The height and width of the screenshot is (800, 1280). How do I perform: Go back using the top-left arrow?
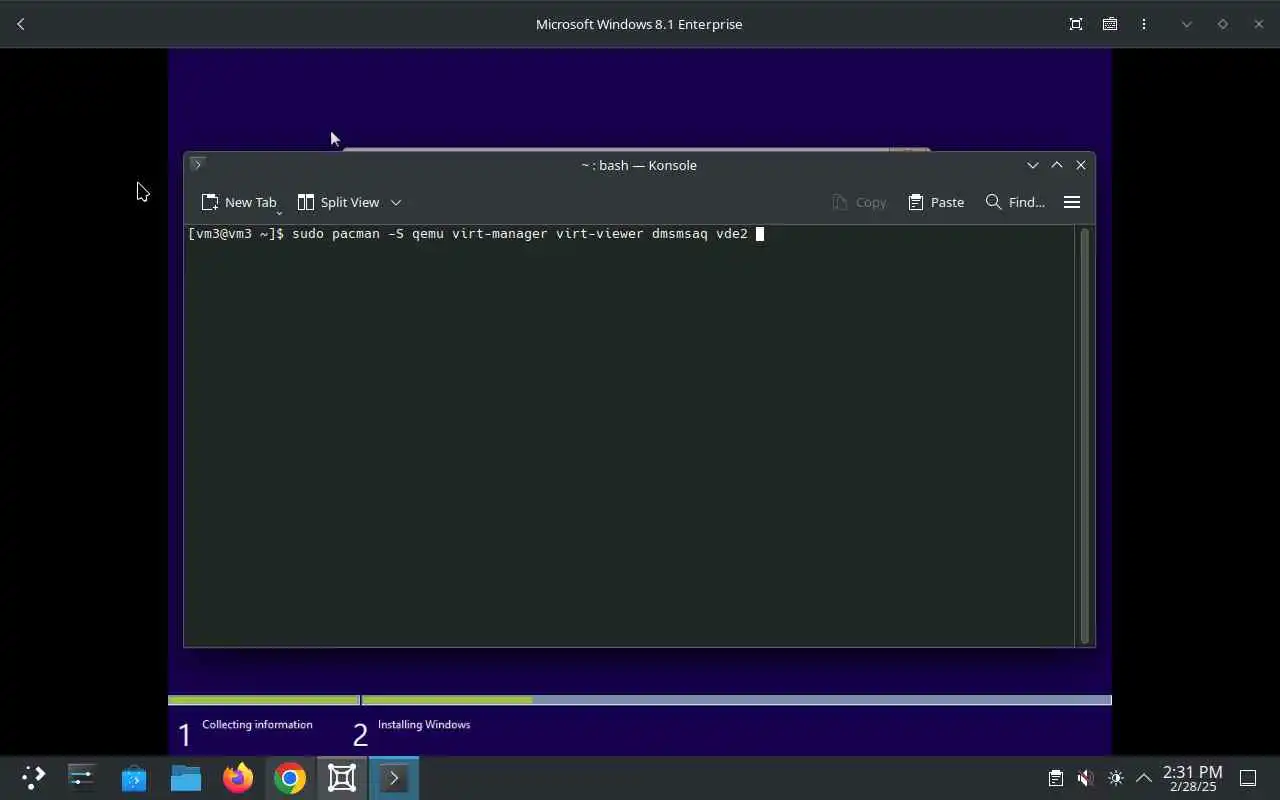click(21, 24)
